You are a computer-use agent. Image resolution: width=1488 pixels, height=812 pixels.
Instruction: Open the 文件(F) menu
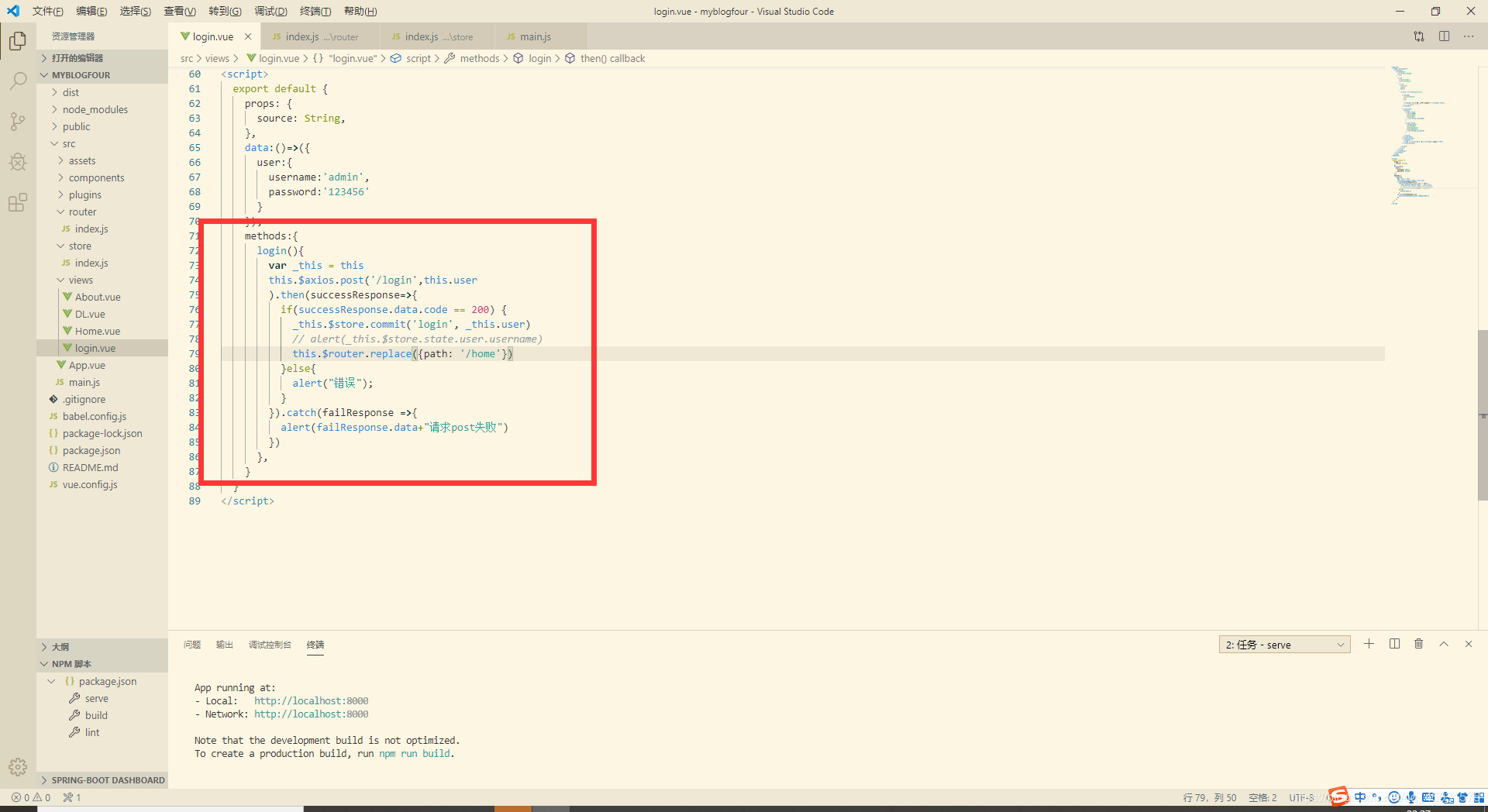click(x=48, y=11)
